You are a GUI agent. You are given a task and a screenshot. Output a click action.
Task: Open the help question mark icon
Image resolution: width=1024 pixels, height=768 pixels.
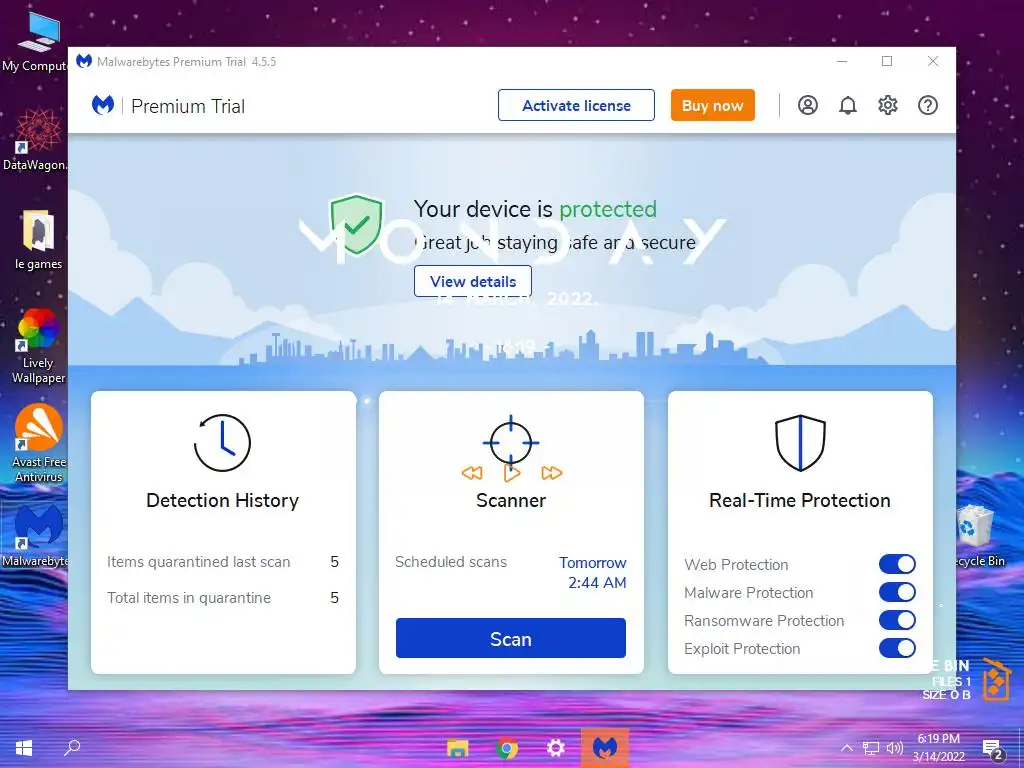coord(927,105)
